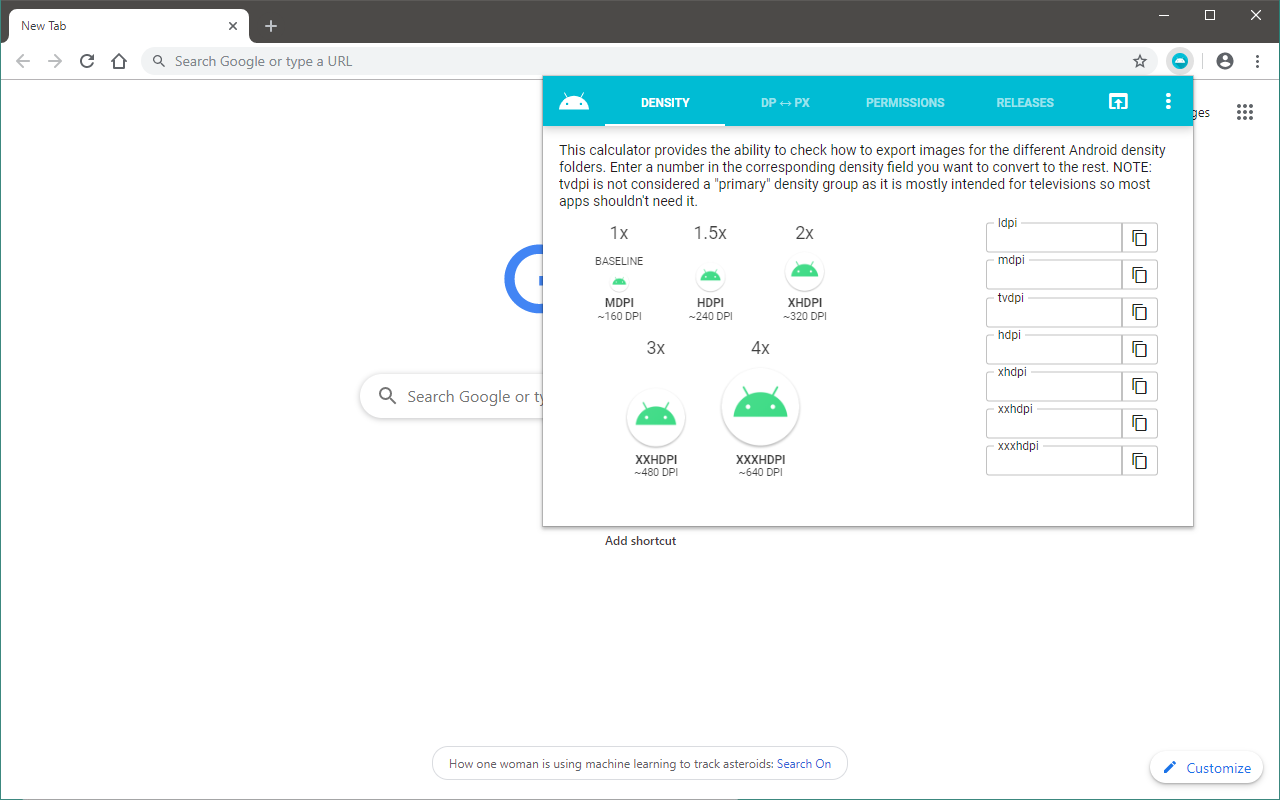The image size is (1280, 800).
Task: Click into the xhdpi input field
Action: (x=1054, y=386)
